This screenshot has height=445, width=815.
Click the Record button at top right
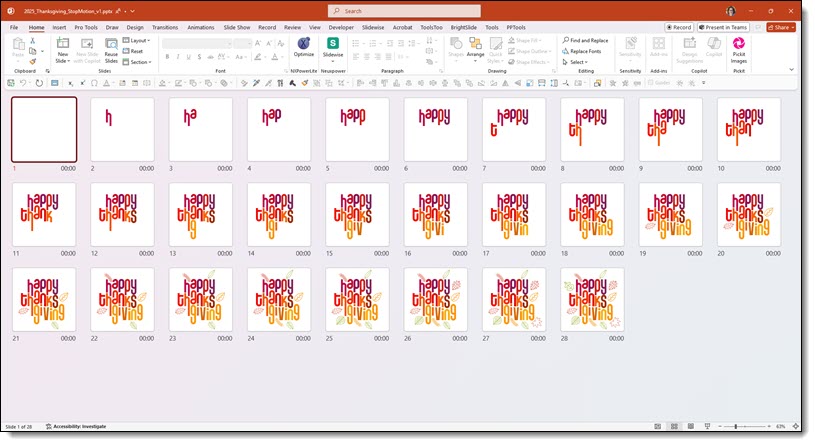pos(679,27)
